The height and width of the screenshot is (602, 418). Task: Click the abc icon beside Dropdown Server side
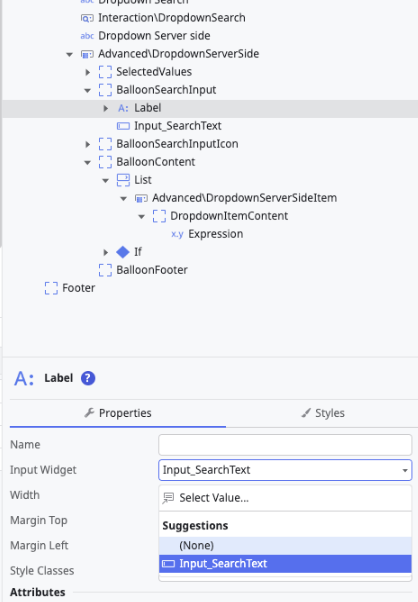pyautogui.click(x=87, y=36)
